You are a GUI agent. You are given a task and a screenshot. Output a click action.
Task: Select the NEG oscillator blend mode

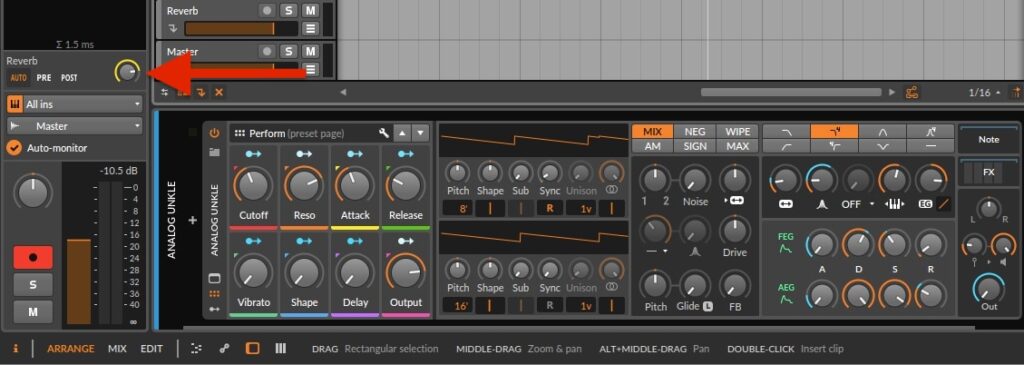(695, 132)
